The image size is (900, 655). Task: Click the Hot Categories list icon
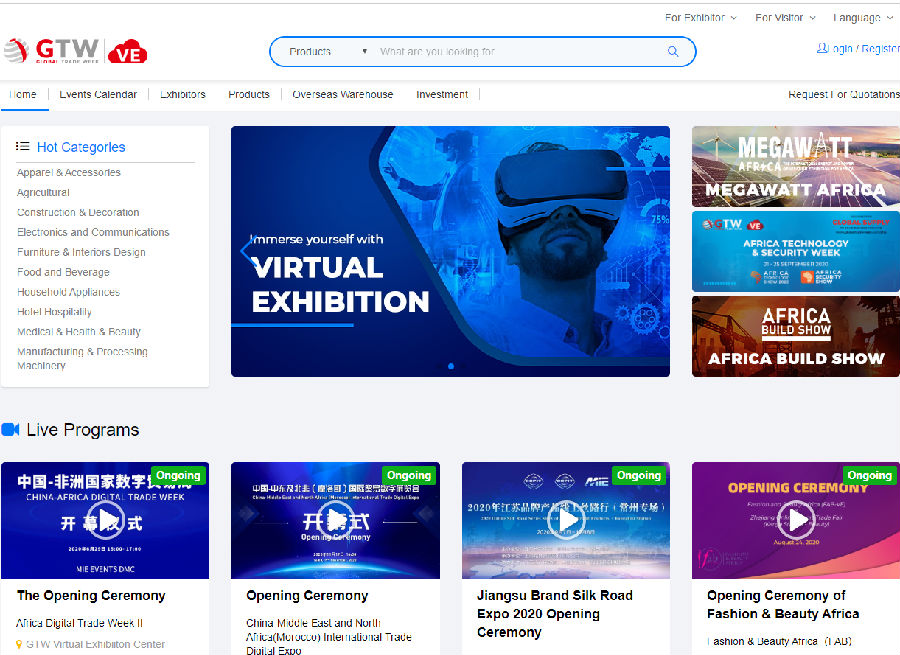[23, 147]
